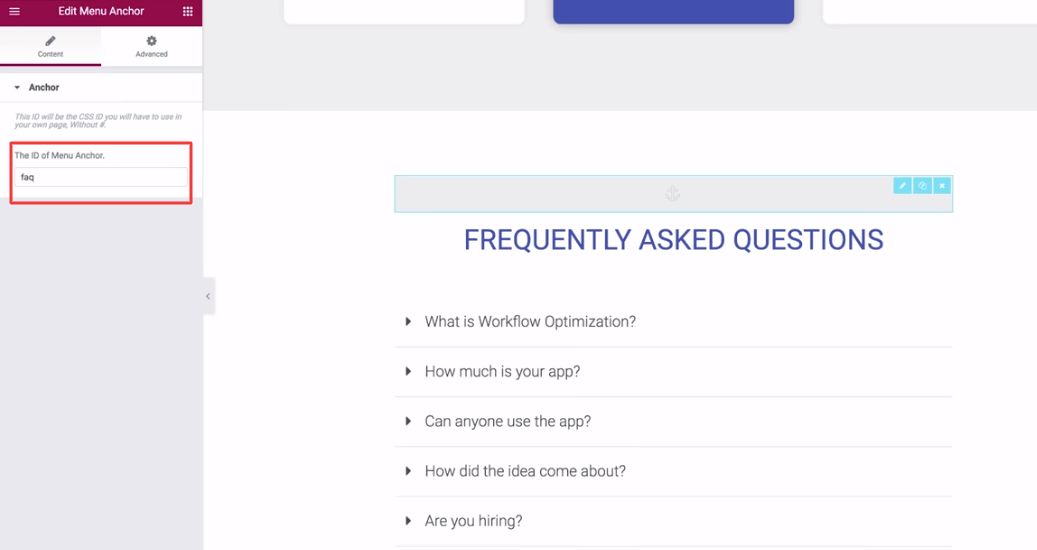
Task: Click the blue highlighted card above
Action: (673, 11)
